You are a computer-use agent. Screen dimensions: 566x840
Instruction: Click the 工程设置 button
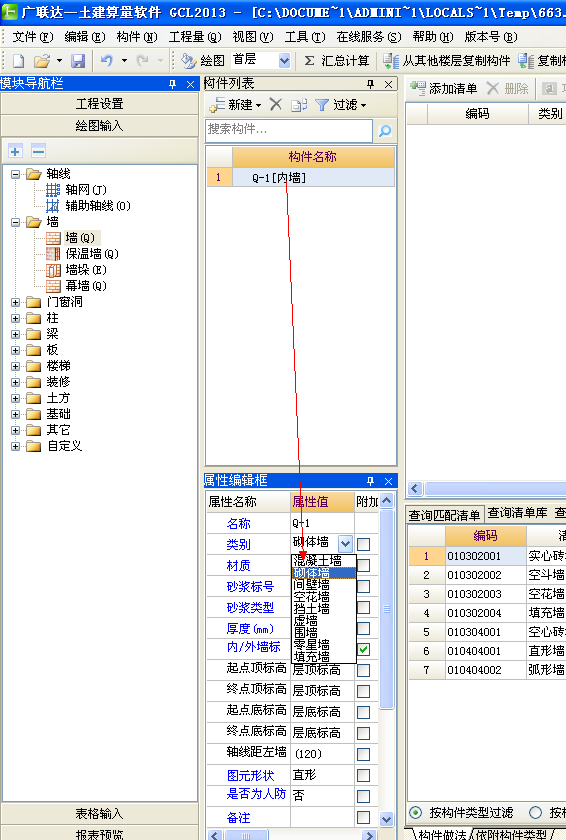point(100,104)
